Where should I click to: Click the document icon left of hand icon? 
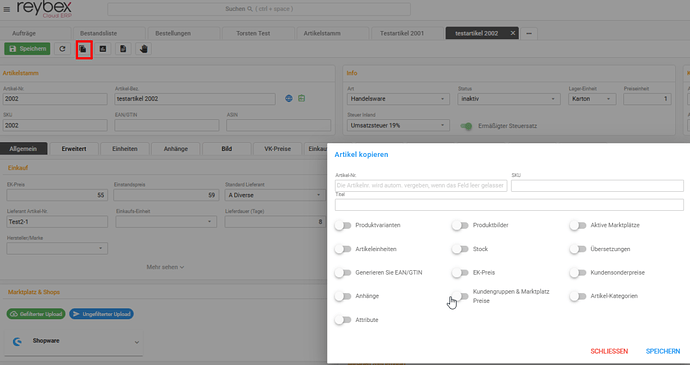[x=123, y=49]
